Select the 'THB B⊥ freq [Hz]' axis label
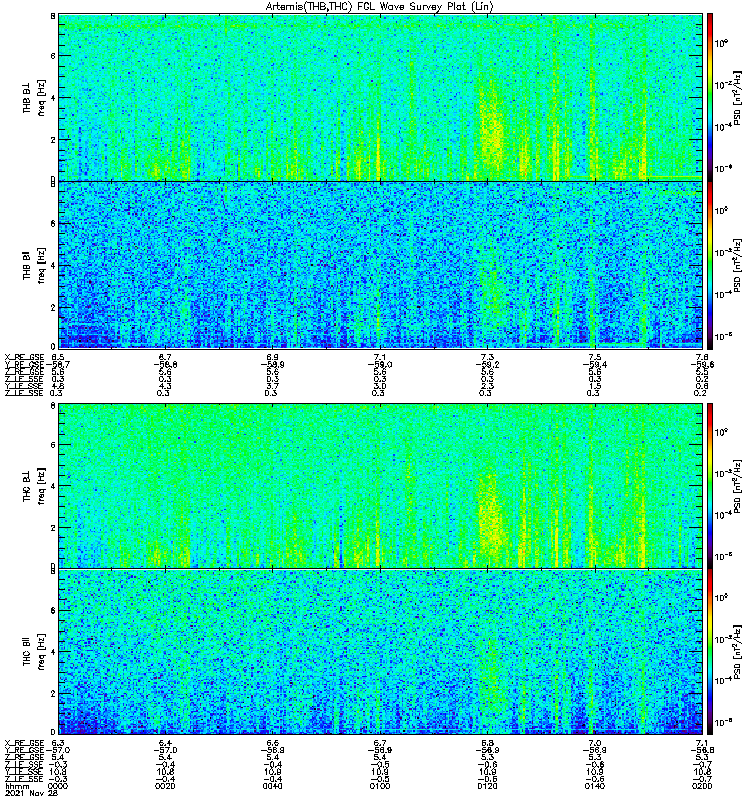The width and height of the screenshot is (750, 800). coord(34,97)
